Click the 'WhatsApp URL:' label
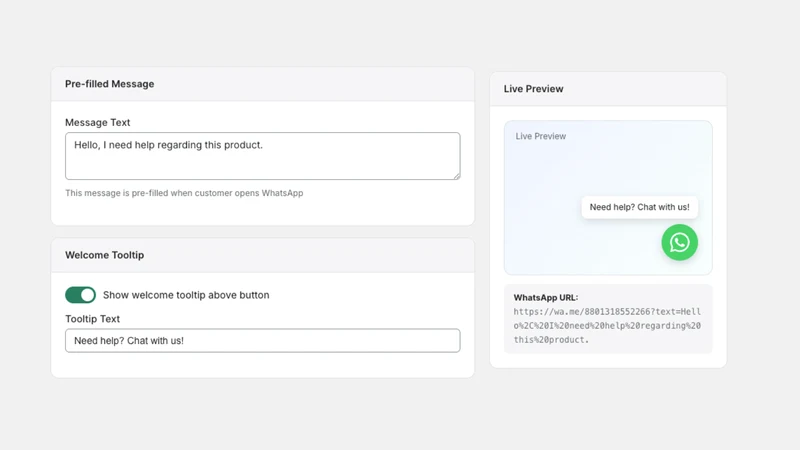Image resolution: width=800 pixels, height=450 pixels. coord(546,297)
